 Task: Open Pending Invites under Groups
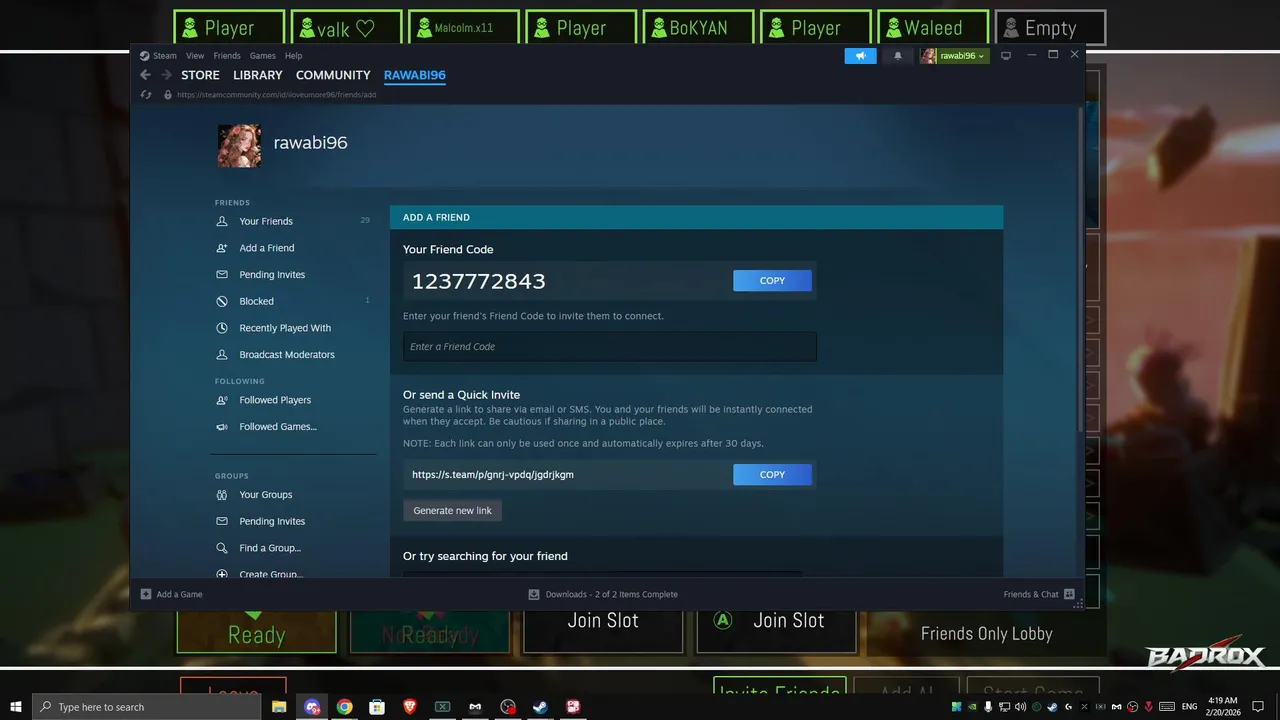[272, 522]
